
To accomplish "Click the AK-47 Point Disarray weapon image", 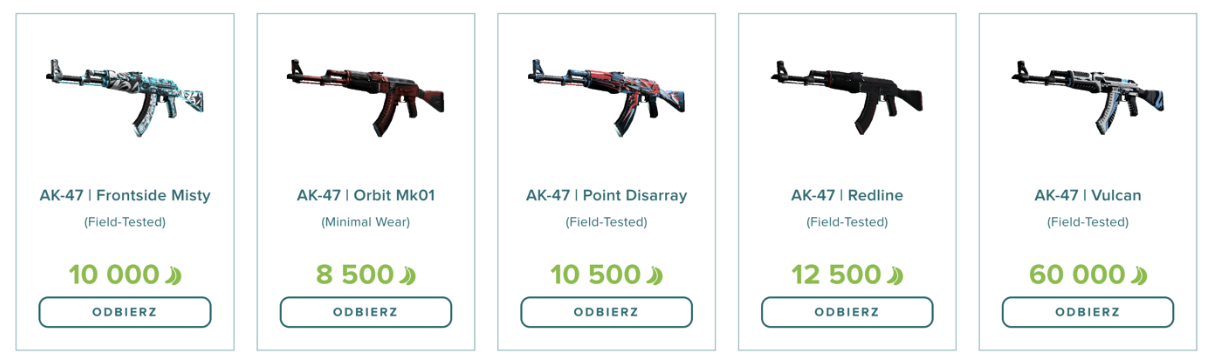I will [x=607, y=94].
